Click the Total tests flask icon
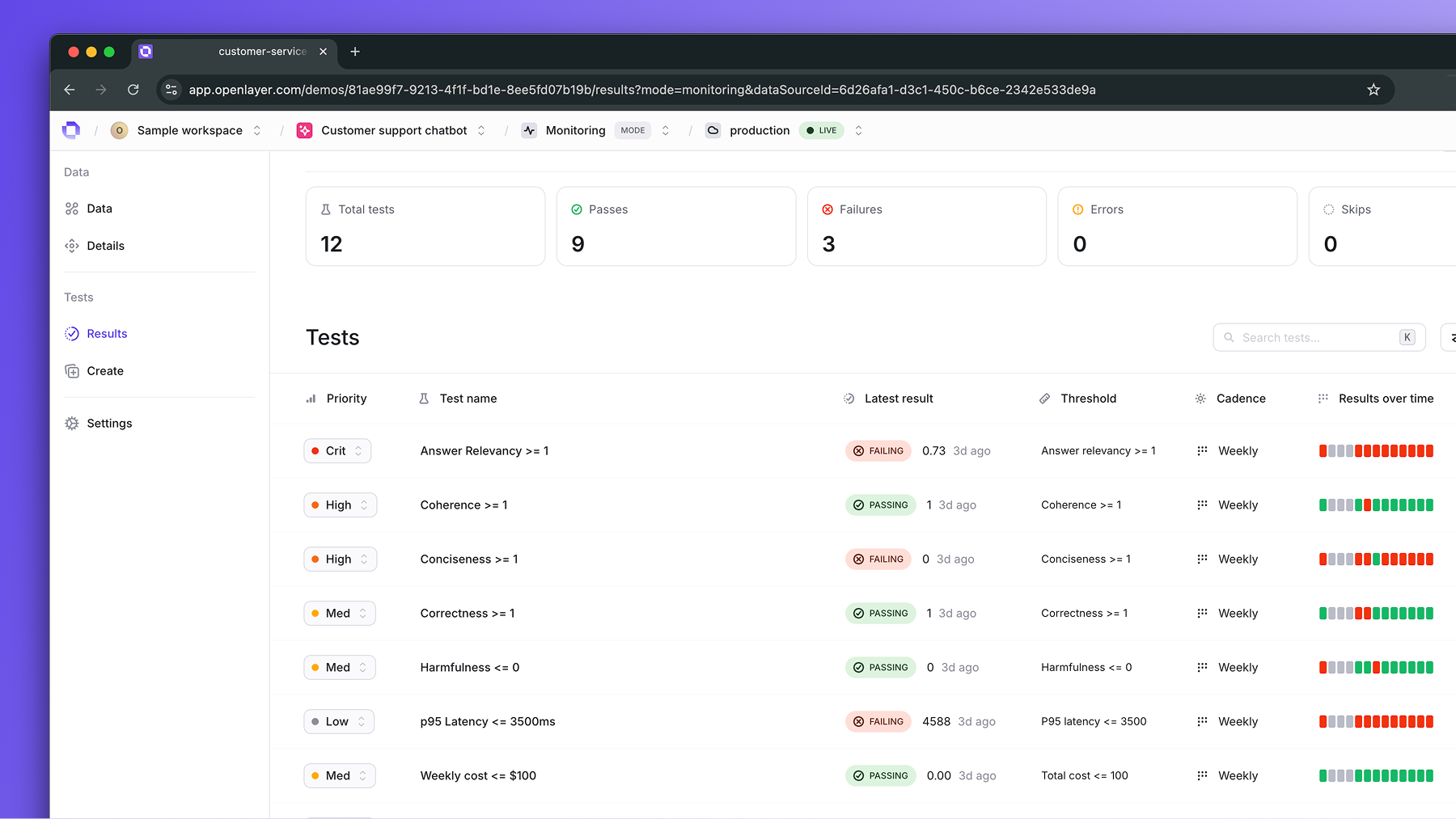The image size is (1456, 819). (x=326, y=209)
